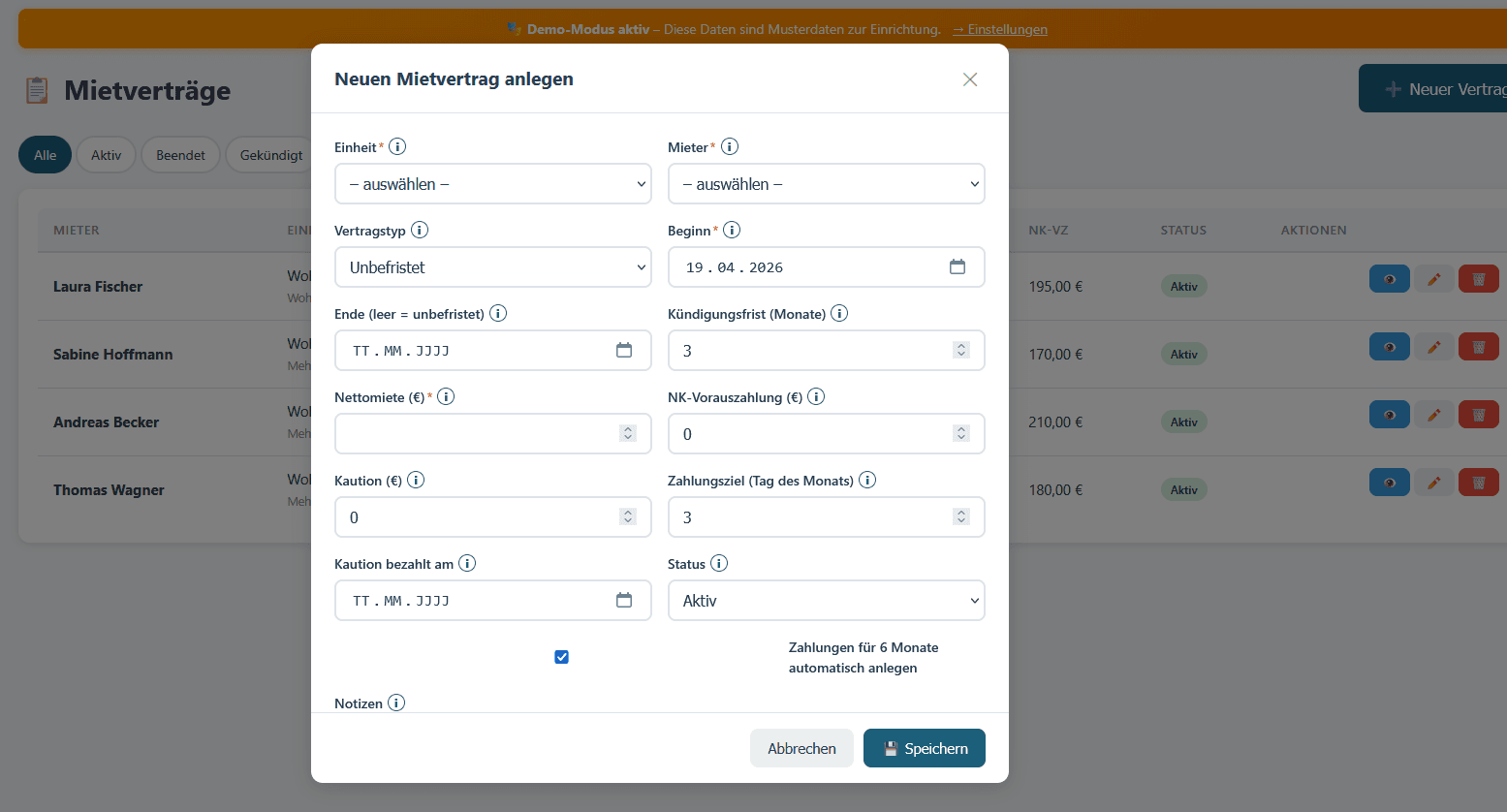Click info icon beside Vertragstyp label
Screen dimensions: 1507x812
click(x=420, y=231)
